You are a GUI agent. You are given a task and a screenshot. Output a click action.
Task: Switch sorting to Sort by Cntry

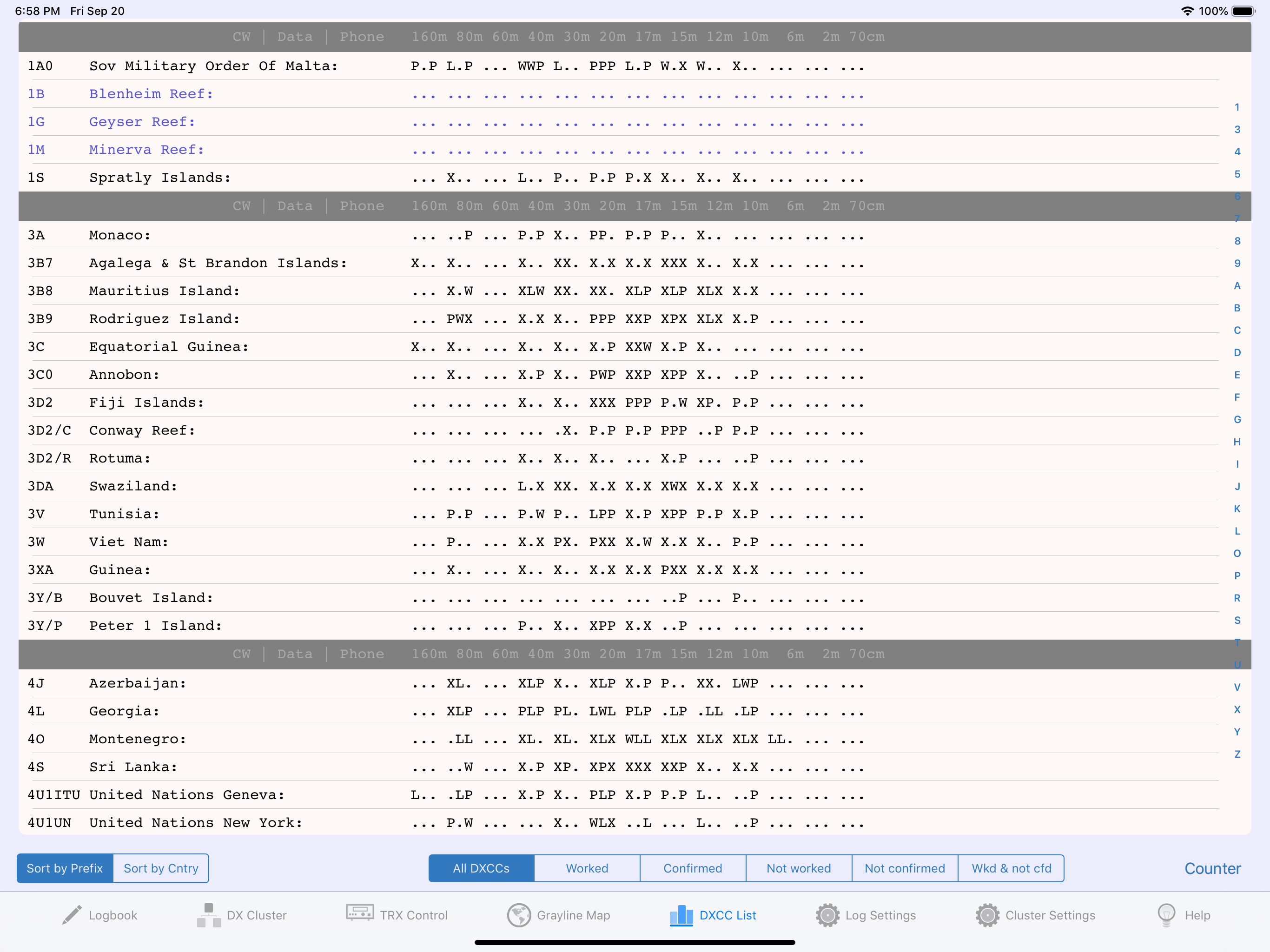(x=161, y=867)
